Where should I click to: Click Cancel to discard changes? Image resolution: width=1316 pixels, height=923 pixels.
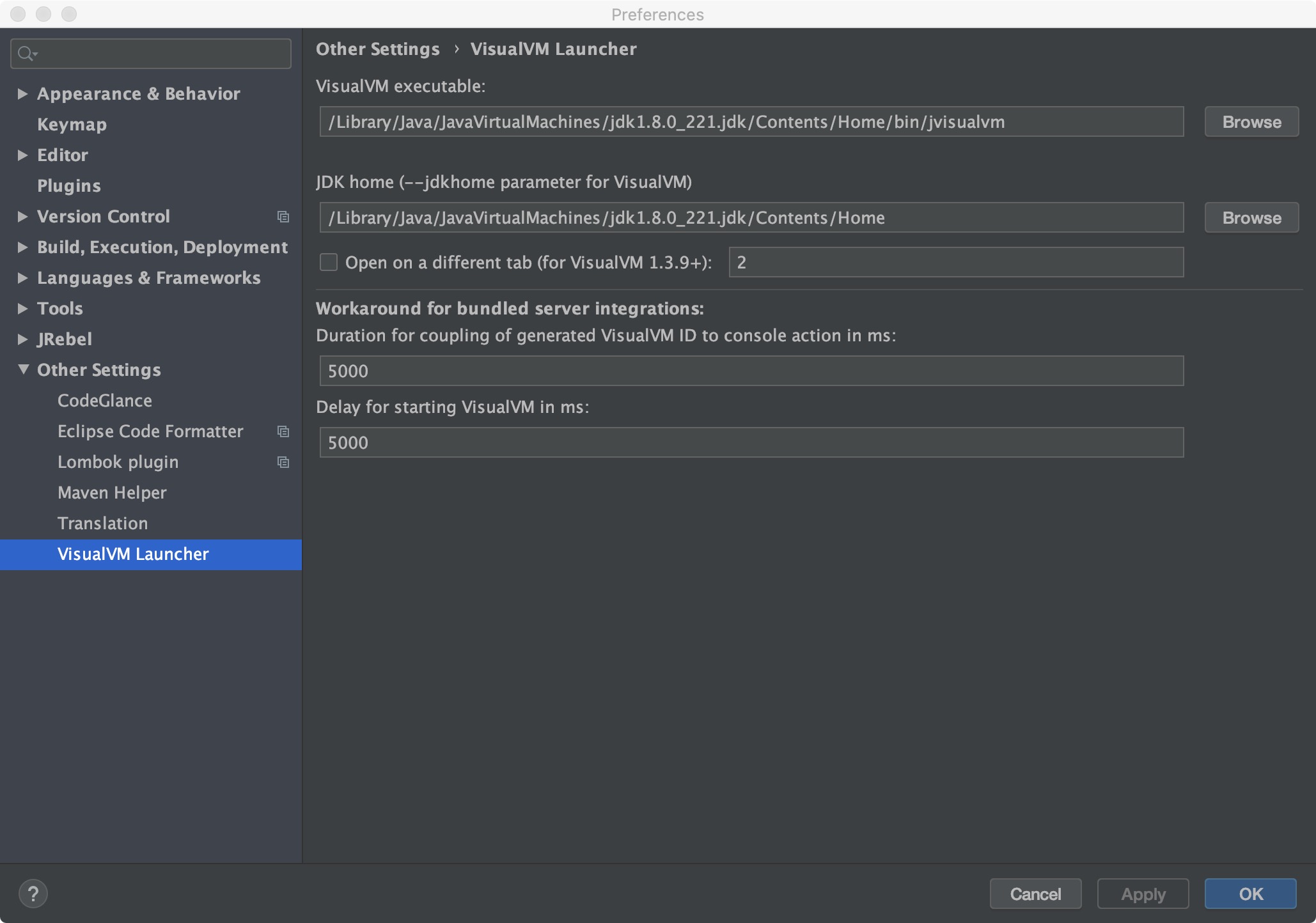[x=1035, y=894]
